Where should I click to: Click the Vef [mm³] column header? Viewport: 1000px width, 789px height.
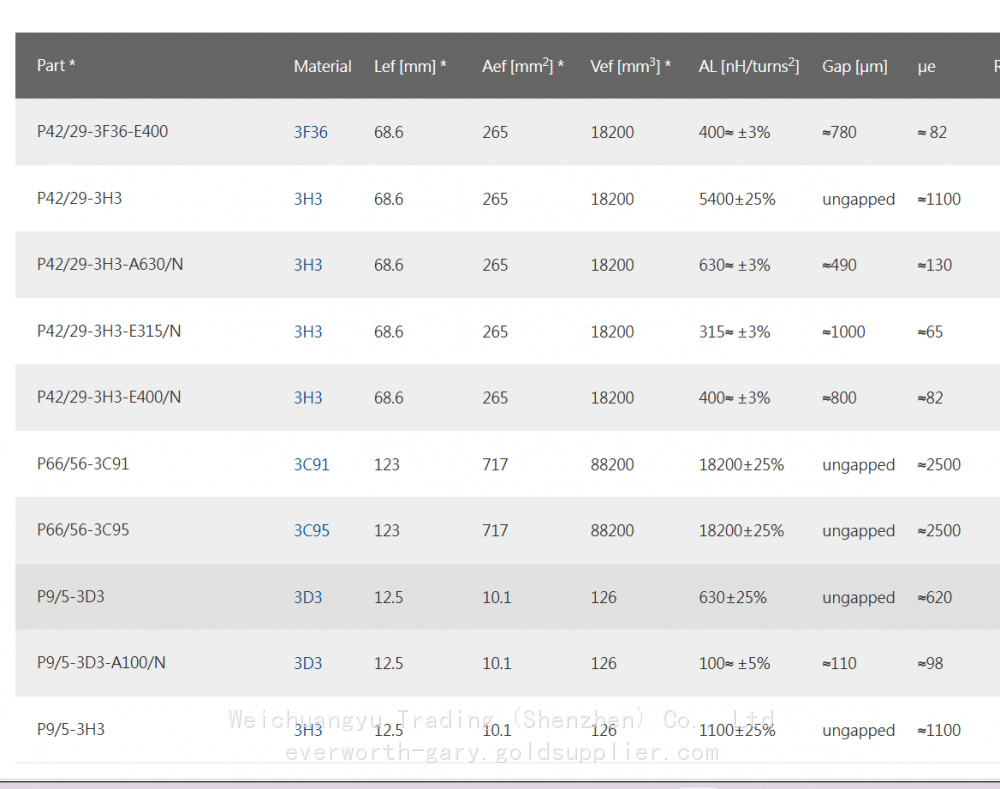click(x=630, y=66)
